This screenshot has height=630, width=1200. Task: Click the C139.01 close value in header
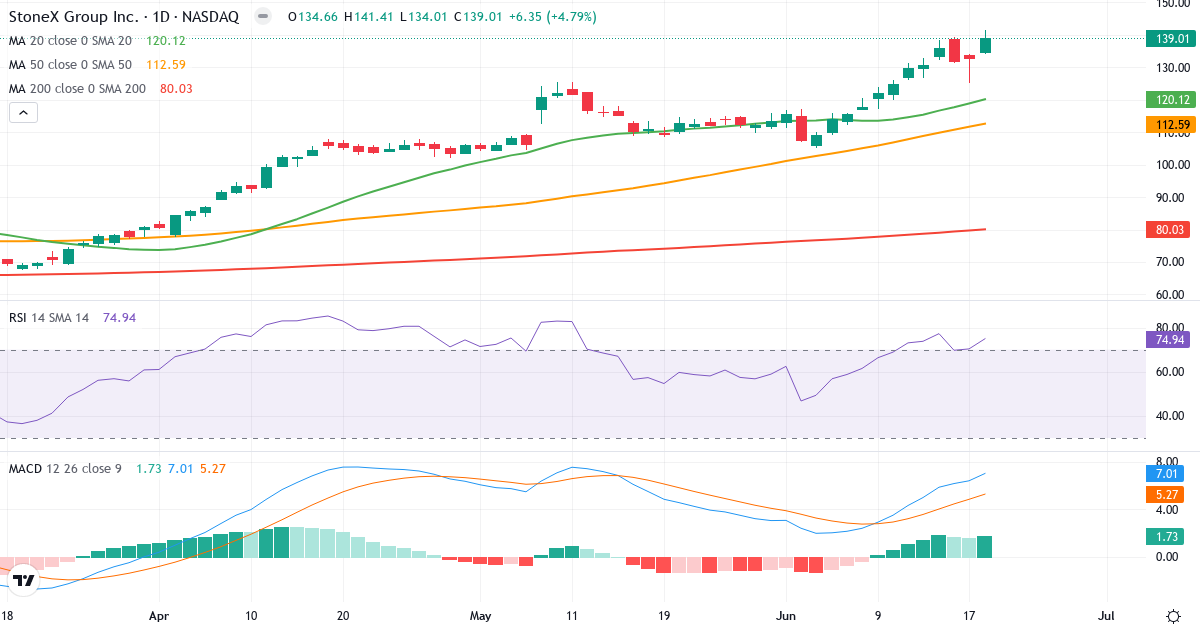477,17
